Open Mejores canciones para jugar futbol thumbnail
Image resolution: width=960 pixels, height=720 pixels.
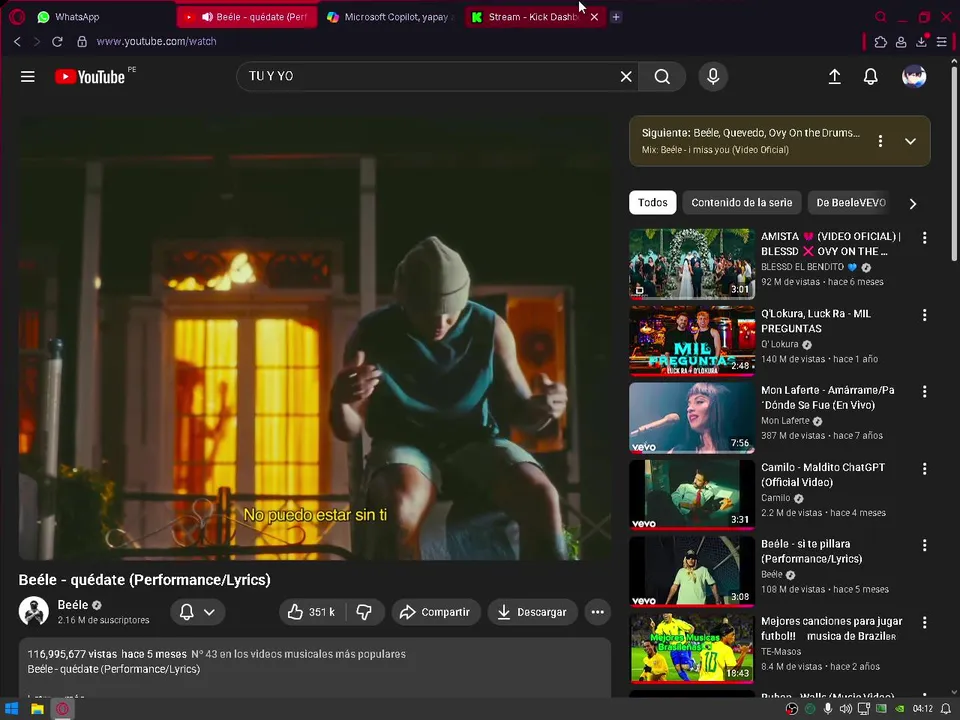(692, 648)
